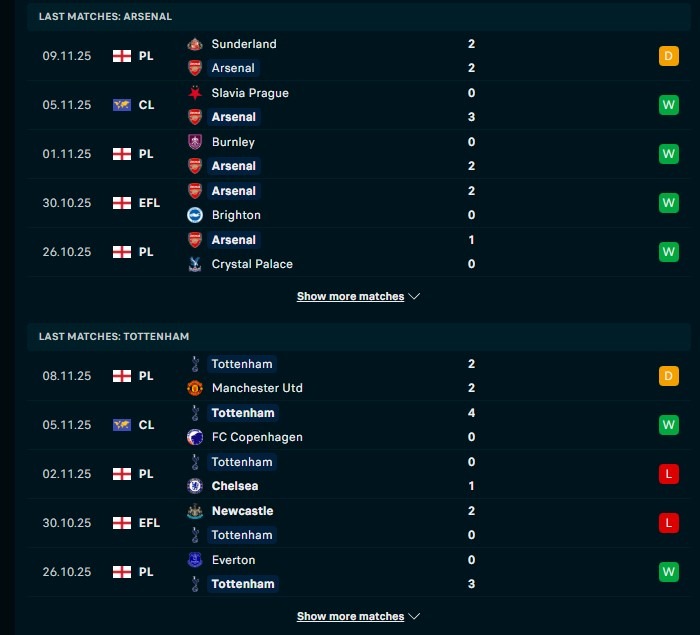Viewport: 700px width, 635px height.
Task: Click the Manchester Utd club crest
Action: [x=195, y=388]
